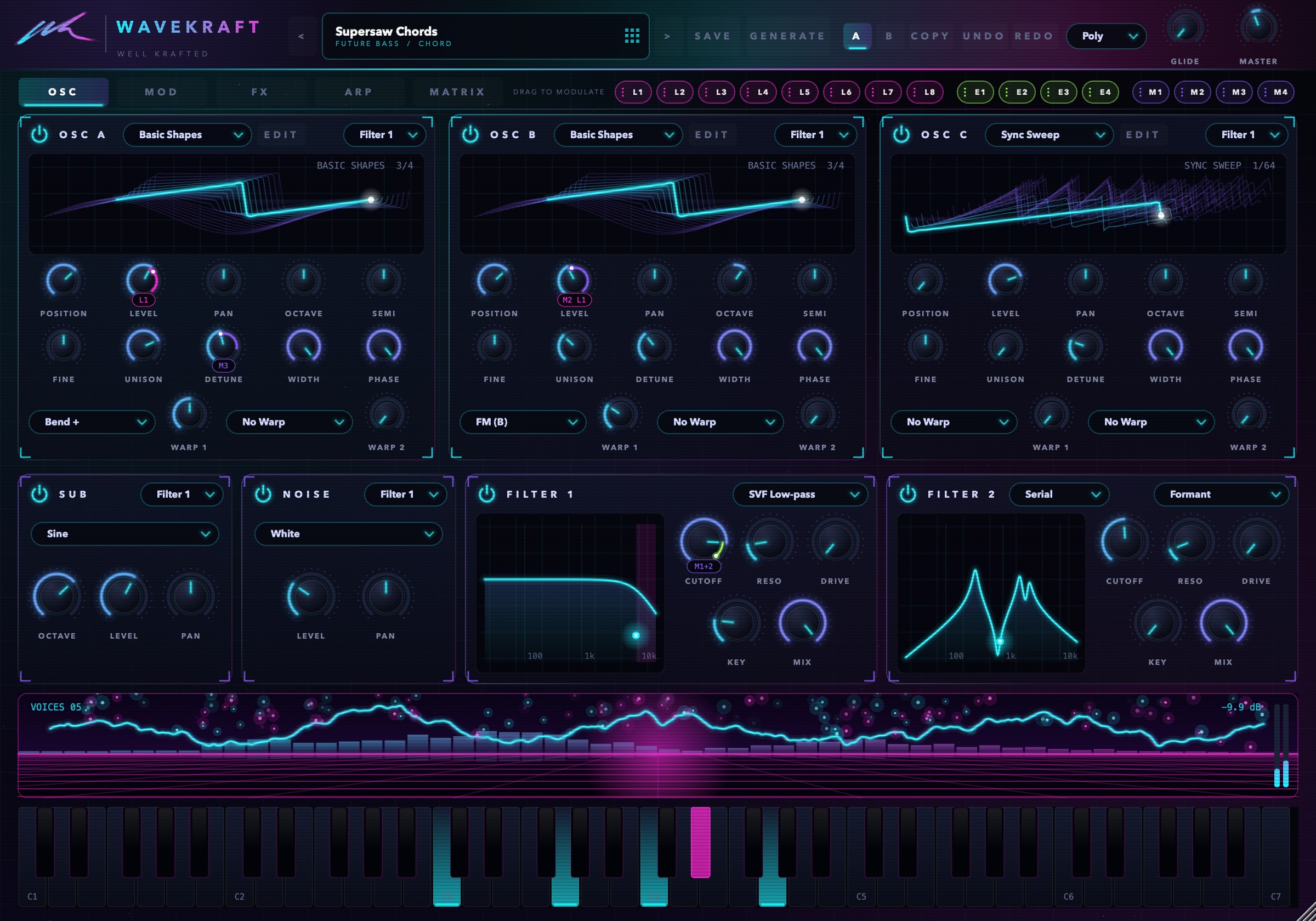
Task: Click the E1 envelope source chip
Action: pos(975,92)
